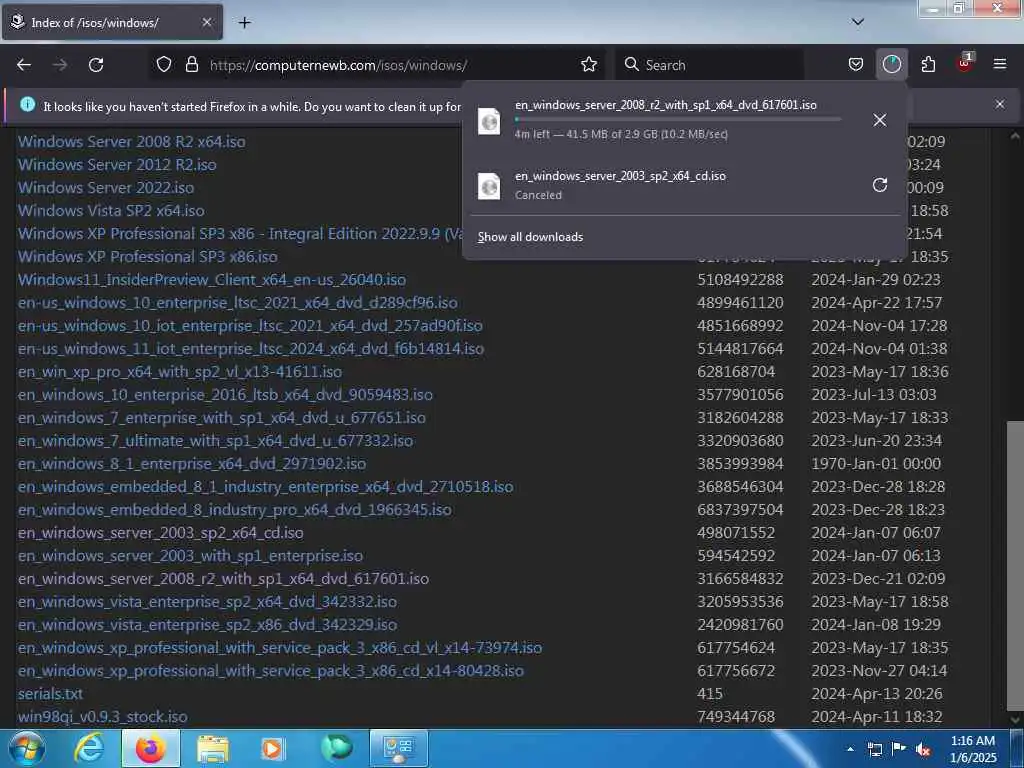
Task: Open Windows Server 2008 R2 x64.iso link
Action: point(132,142)
